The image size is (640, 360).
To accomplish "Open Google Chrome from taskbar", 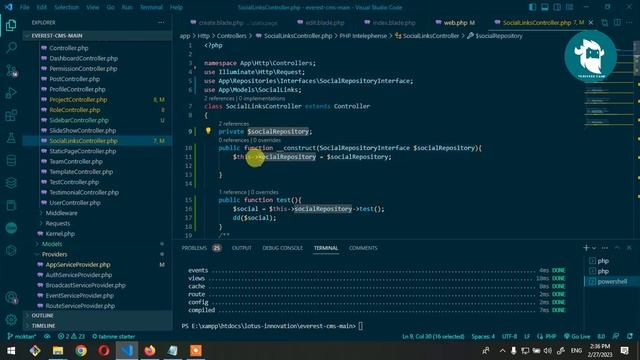I will click(81, 351).
